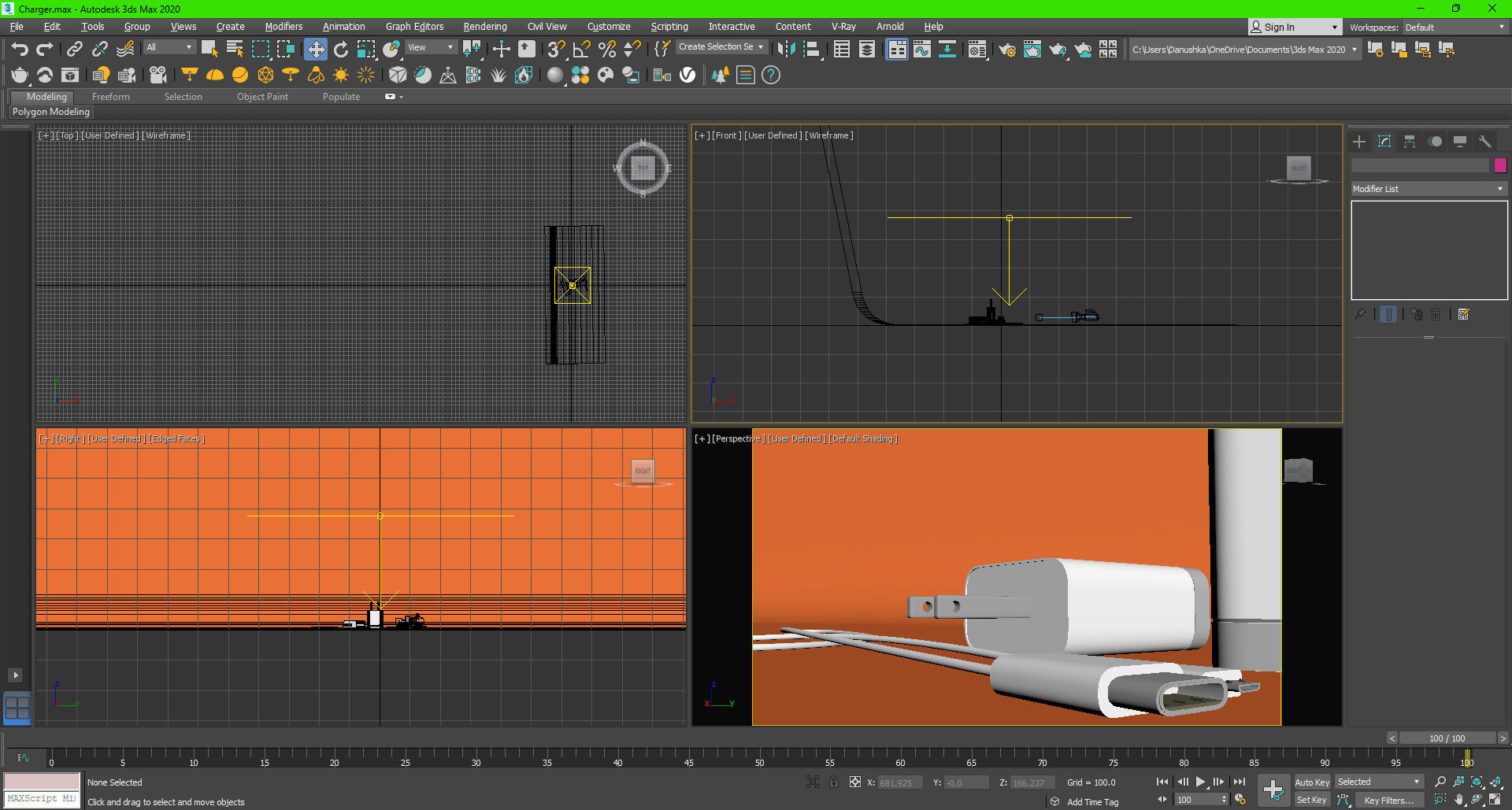Screen dimensions: 1512x810
Task: Expand the Modifier List dropdown
Action: (x=1429, y=189)
